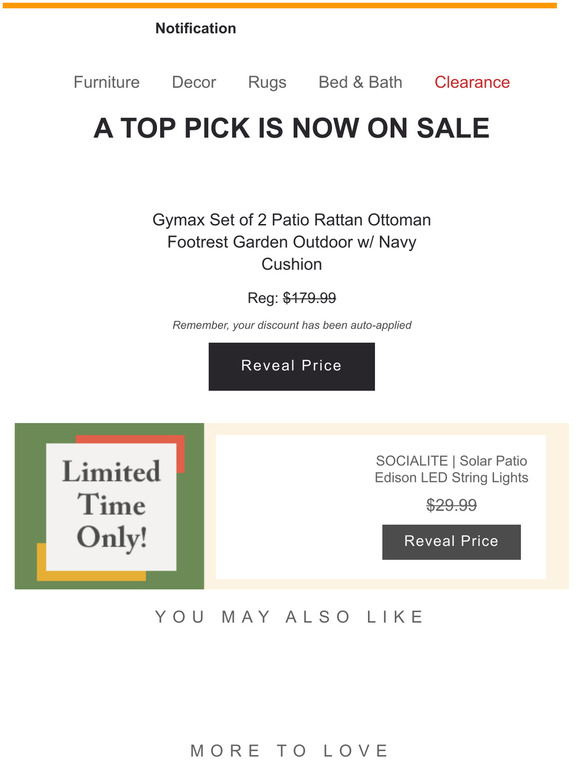Click the blank product image beside SOCIALITE lights

coord(291,506)
